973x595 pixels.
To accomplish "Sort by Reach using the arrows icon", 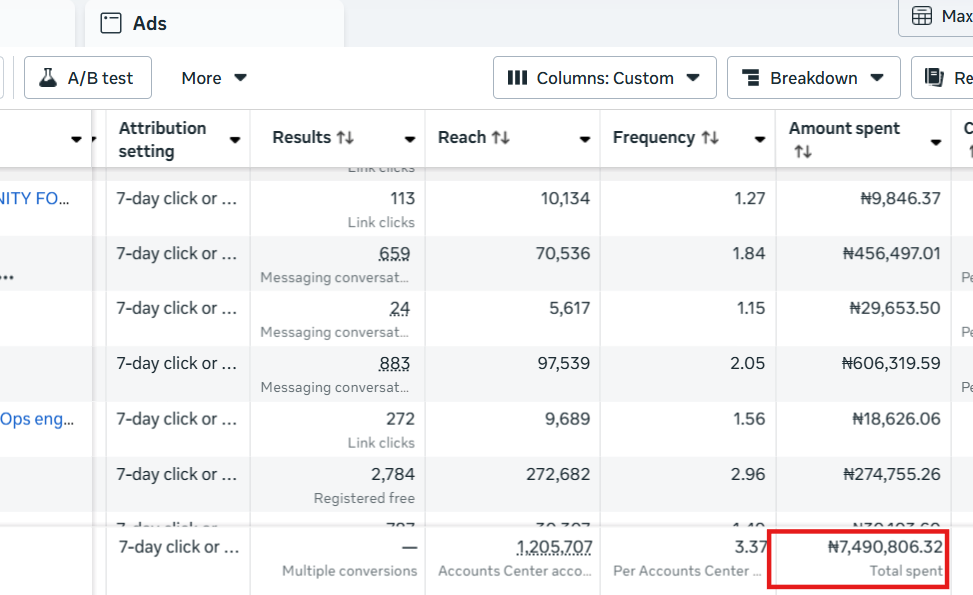I will tap(499, 138).
